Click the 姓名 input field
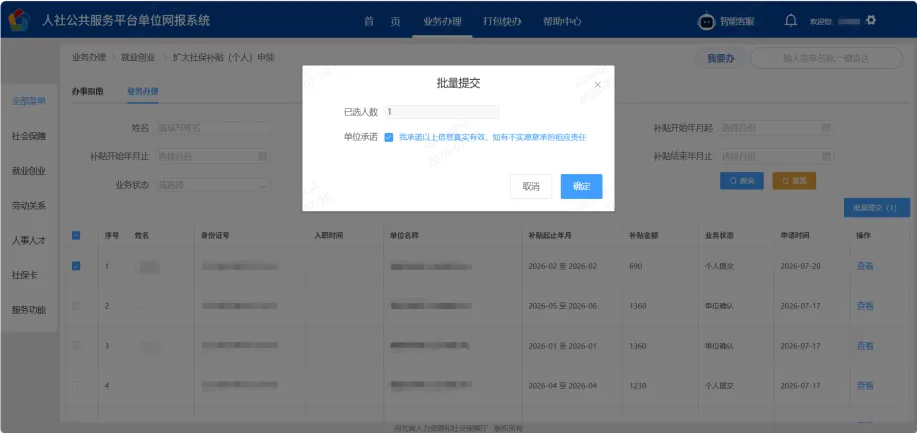 [213, 128]
